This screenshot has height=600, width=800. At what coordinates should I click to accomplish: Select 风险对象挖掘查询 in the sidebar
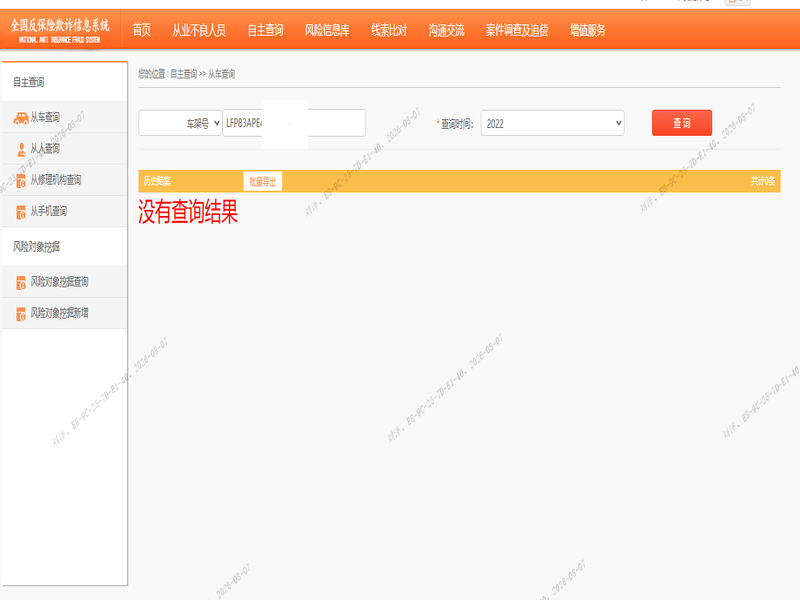65,282
